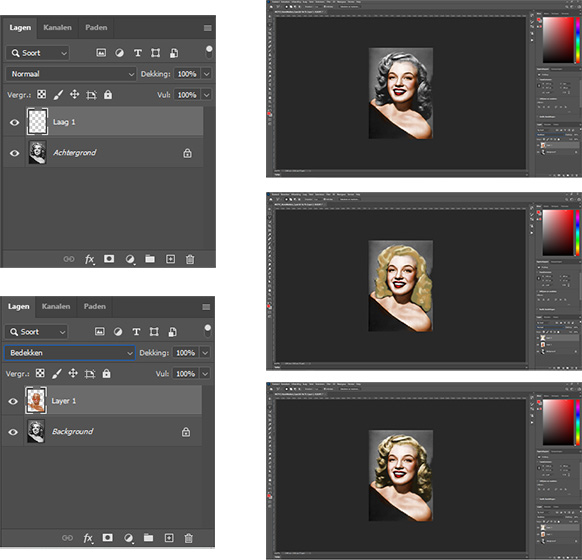The image size is (582, 560).
Task: Click link layers icon under Achtergrond panel
Action: click(x=69, y=259)
